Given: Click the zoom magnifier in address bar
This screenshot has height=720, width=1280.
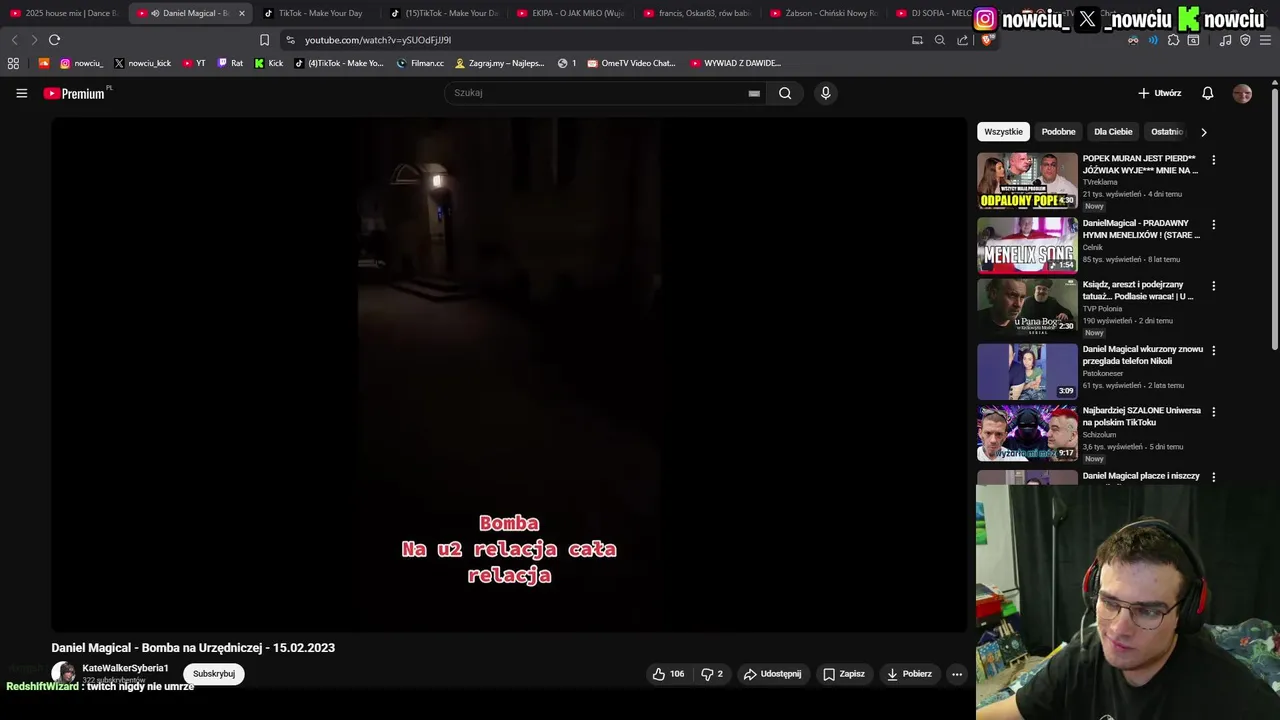Looking at the screenshot, I should [x=939, y=40].
